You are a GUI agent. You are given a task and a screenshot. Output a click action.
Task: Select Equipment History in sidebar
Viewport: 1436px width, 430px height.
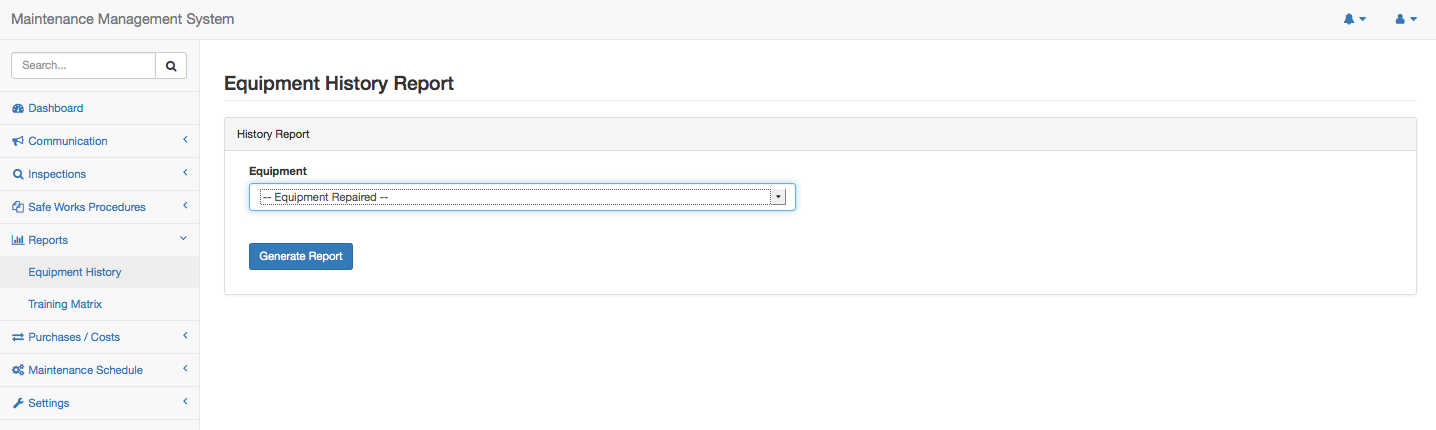[x=75, y=272]
